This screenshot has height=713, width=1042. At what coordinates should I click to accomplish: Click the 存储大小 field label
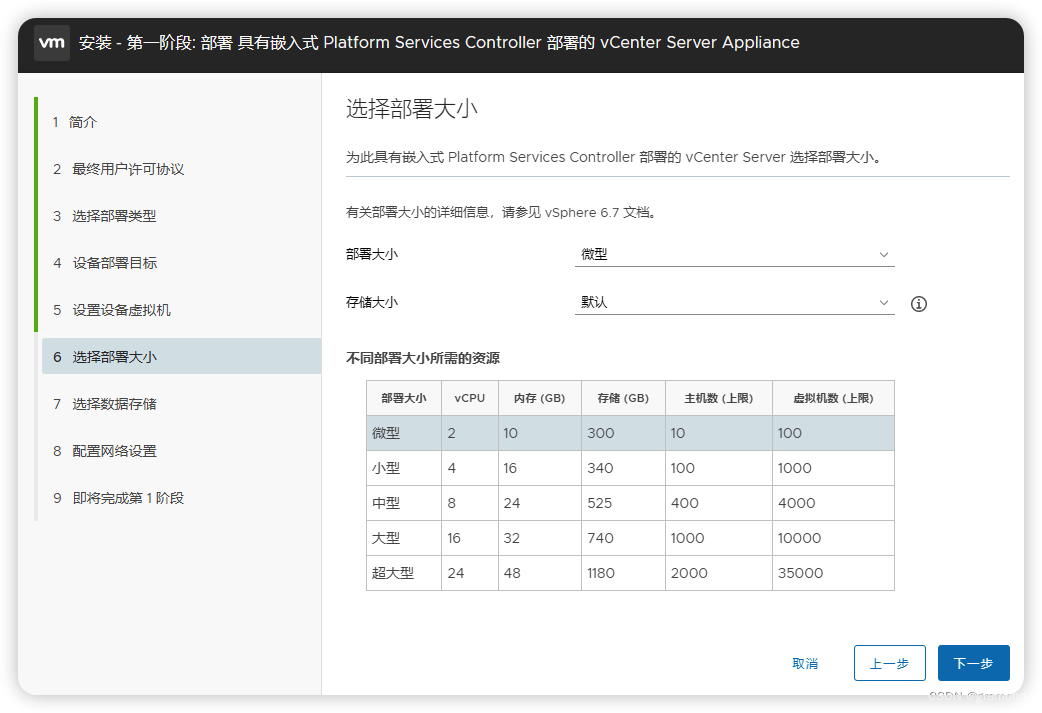click(x=371, y=302)
